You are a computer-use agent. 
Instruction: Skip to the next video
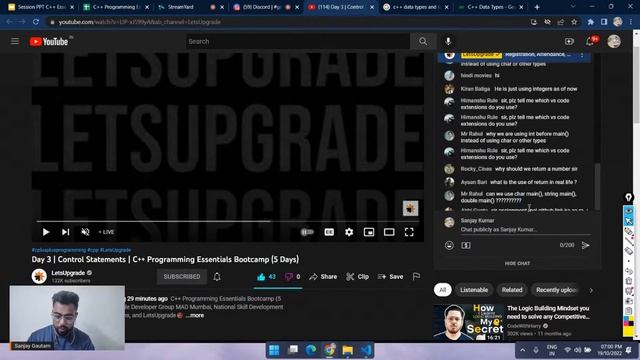(65, 232)
